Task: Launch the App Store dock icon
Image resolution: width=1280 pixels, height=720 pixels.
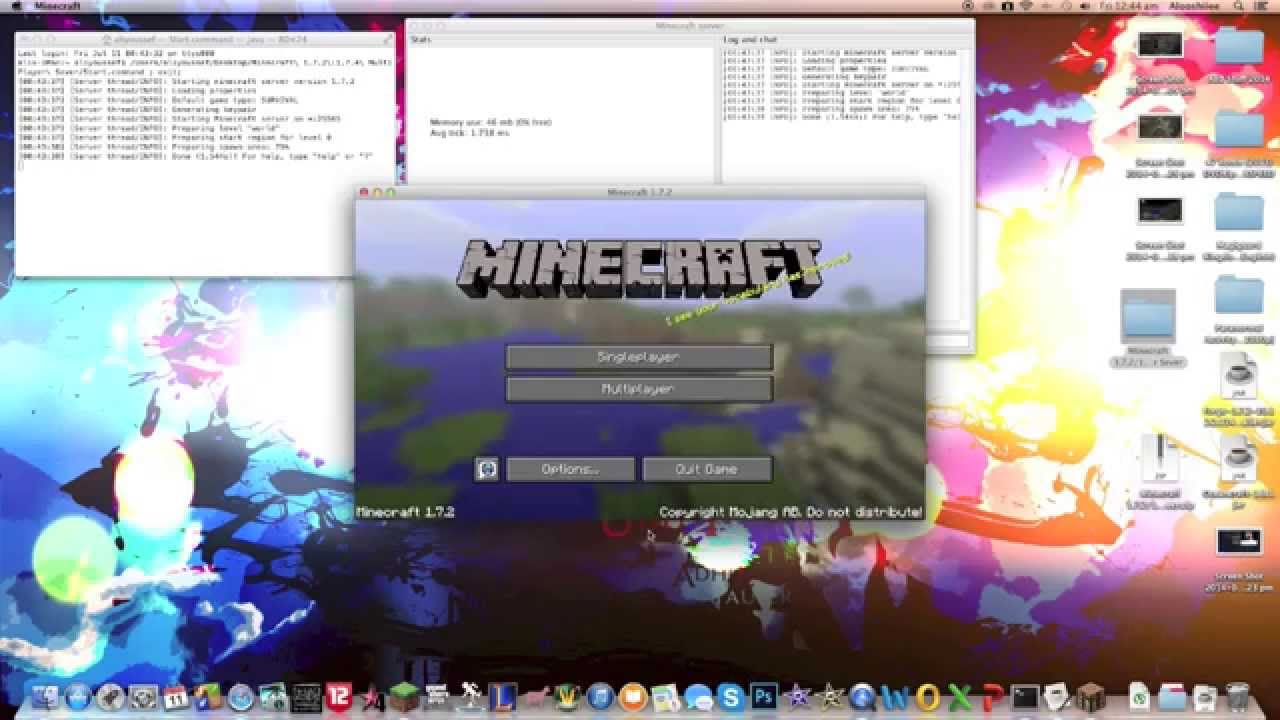Action: [x=77, y=697]
